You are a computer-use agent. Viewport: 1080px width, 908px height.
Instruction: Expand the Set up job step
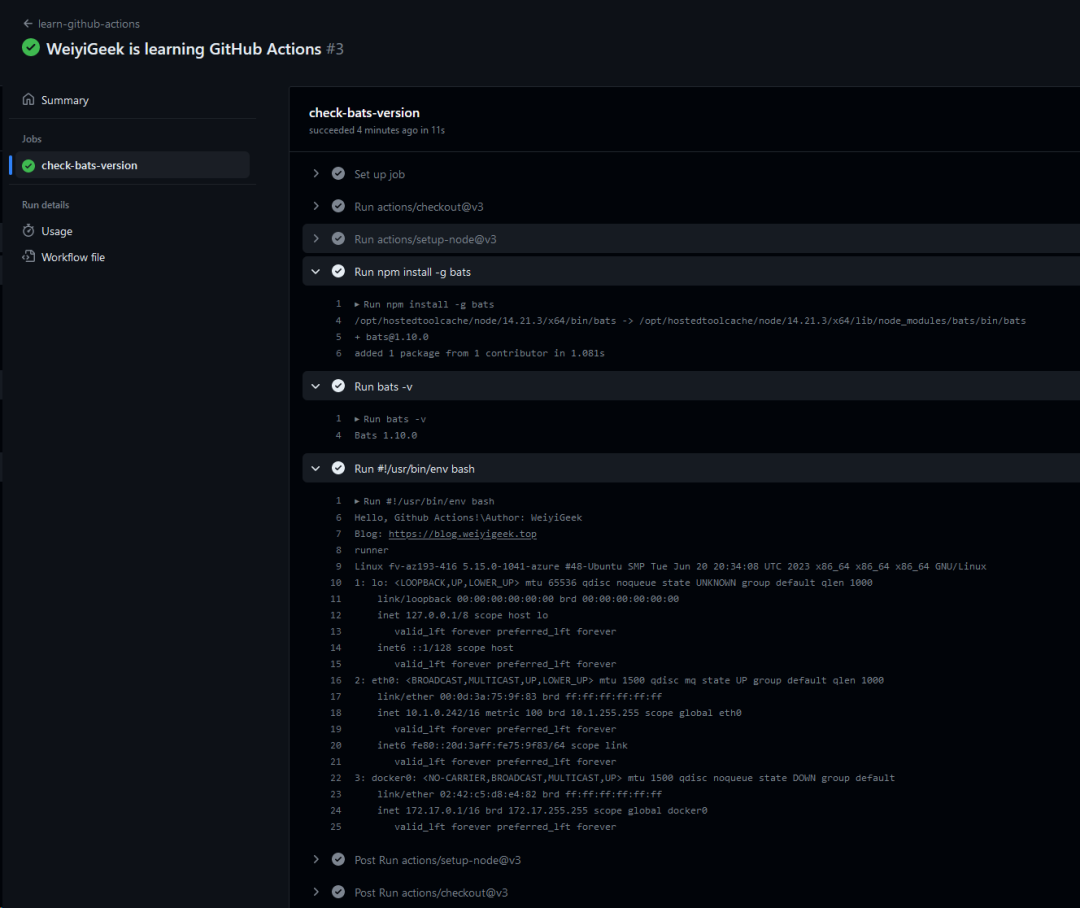pyautogui.click(x=317, y=173)
